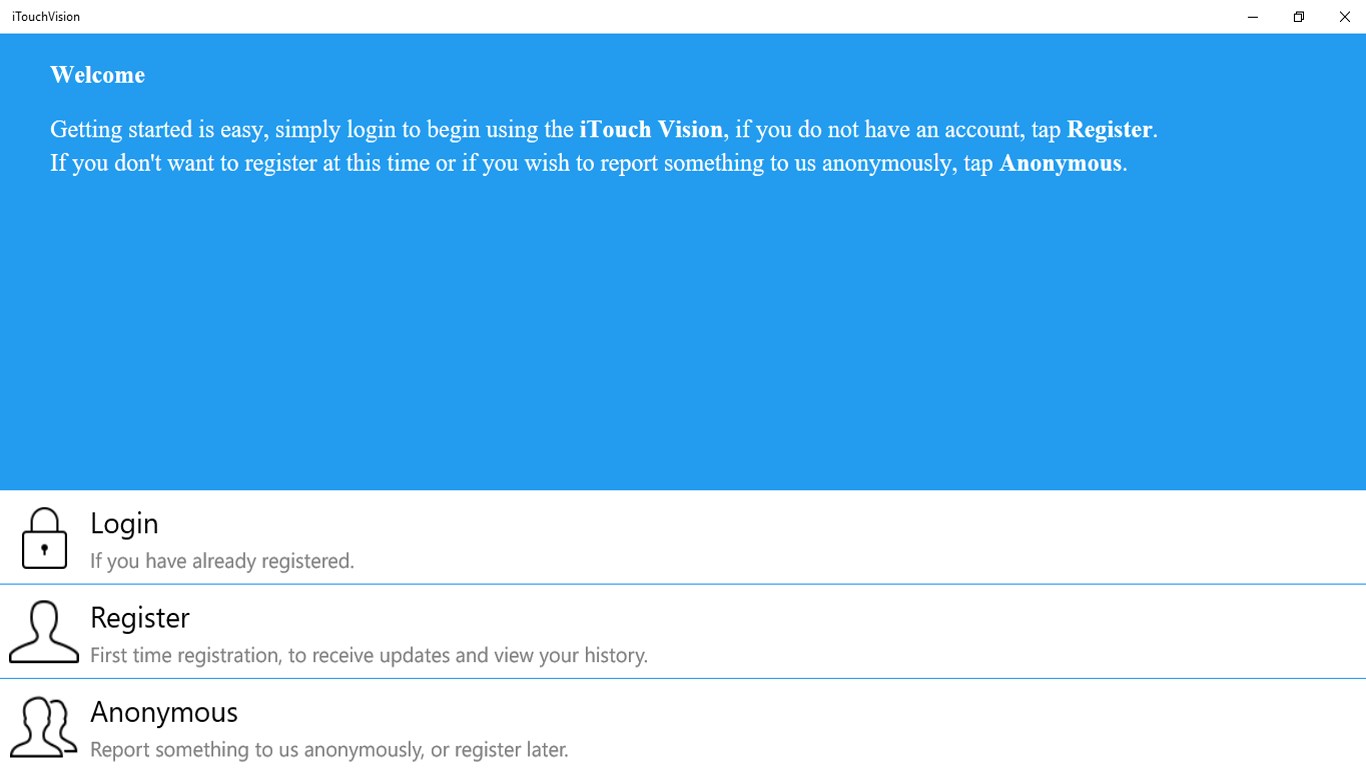
Task: Click bold "Anonymous" word in welcome paragraph
Action: click(1060, 163)
